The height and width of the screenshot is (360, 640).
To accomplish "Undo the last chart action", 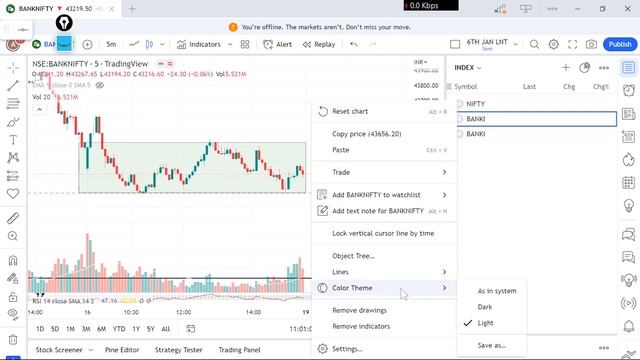I will point(354,44).
